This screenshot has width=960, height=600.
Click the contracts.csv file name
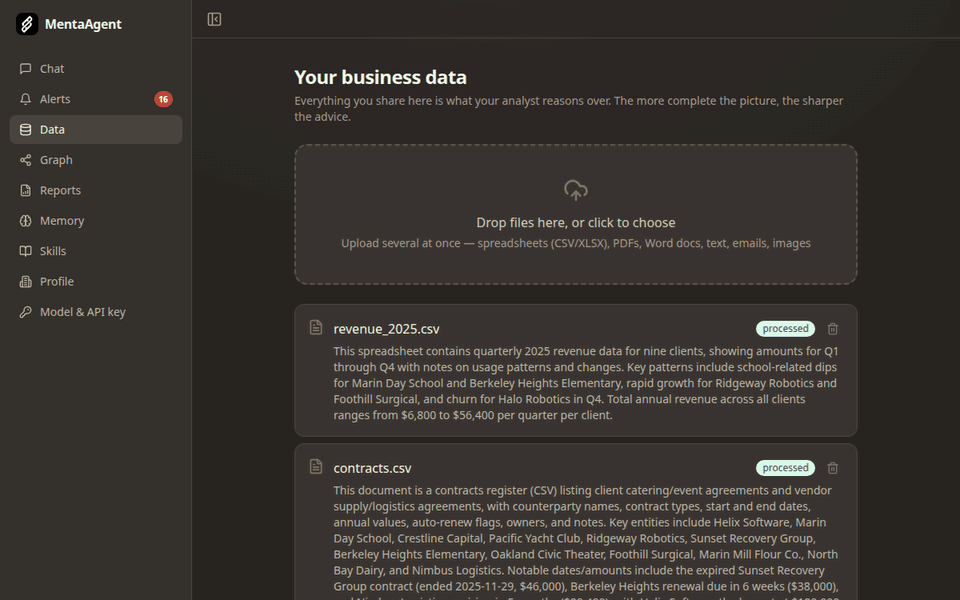[372, 468]
